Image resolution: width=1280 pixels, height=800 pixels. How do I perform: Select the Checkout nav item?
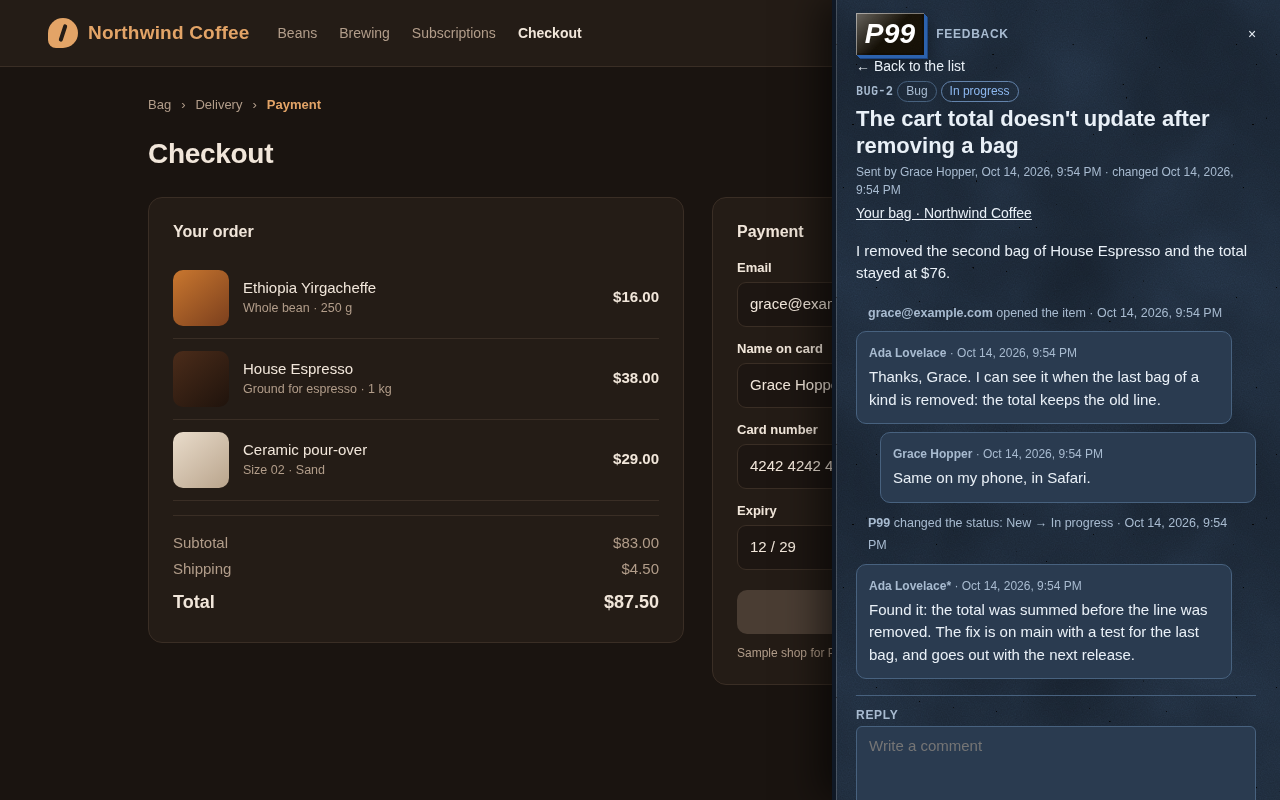(550, 33)
